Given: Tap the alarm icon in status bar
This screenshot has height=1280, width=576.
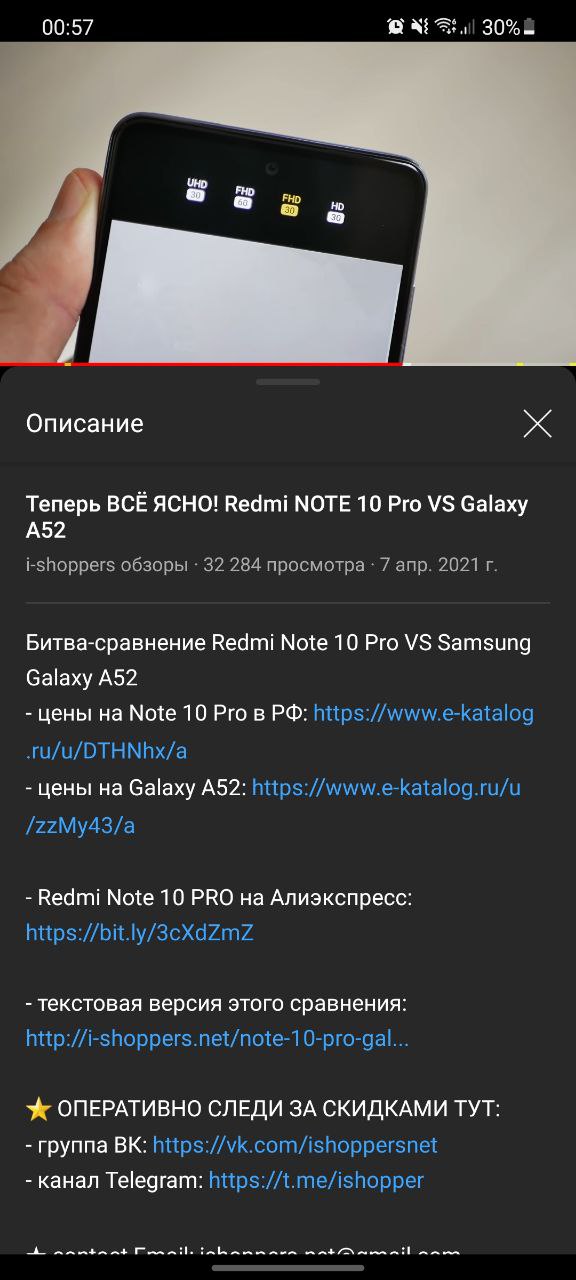Looking at the screenshot, I should tap(396, 27).
